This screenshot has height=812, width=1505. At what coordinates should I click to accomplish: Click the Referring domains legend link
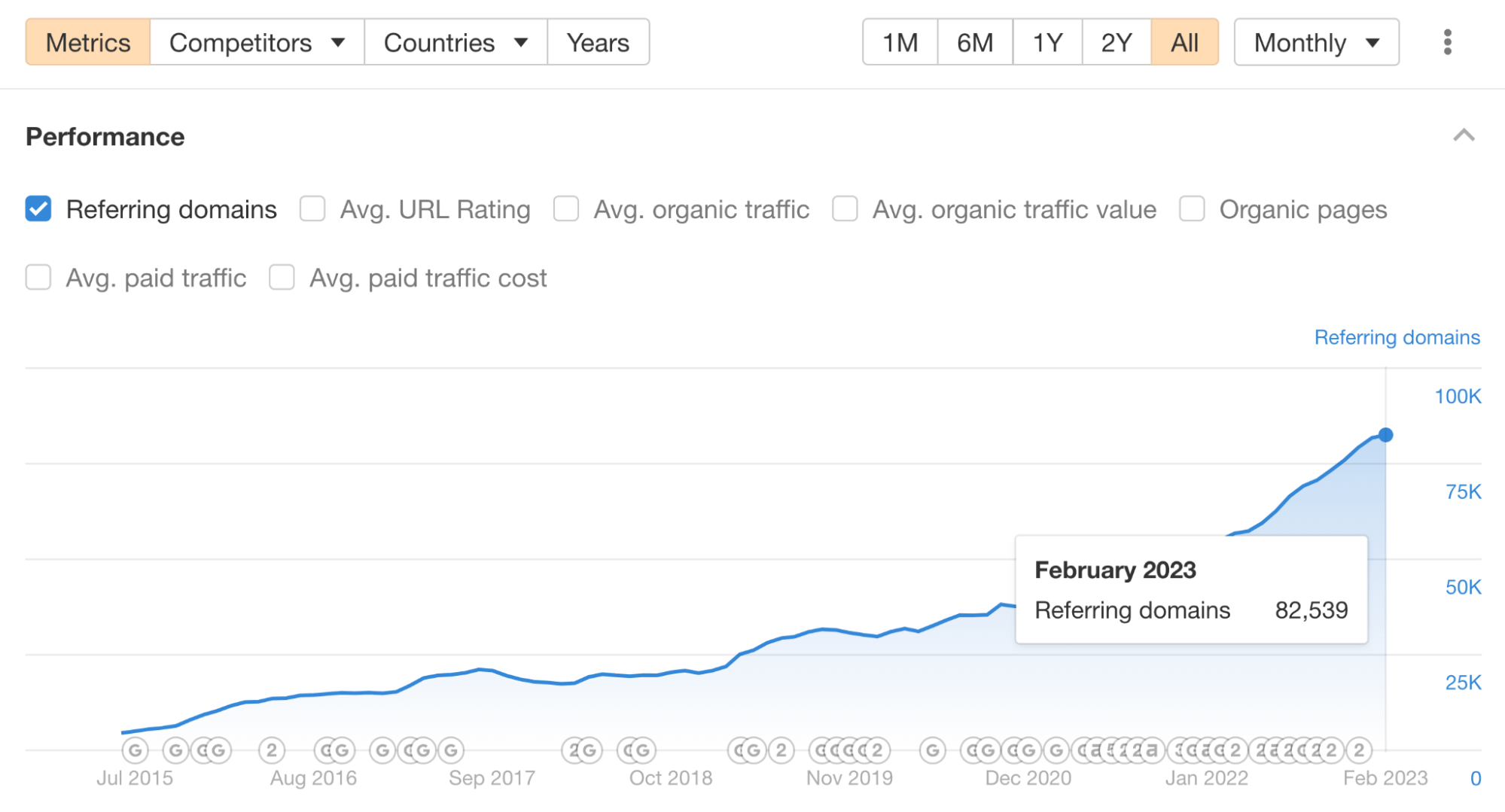(x=1397, y=337)
